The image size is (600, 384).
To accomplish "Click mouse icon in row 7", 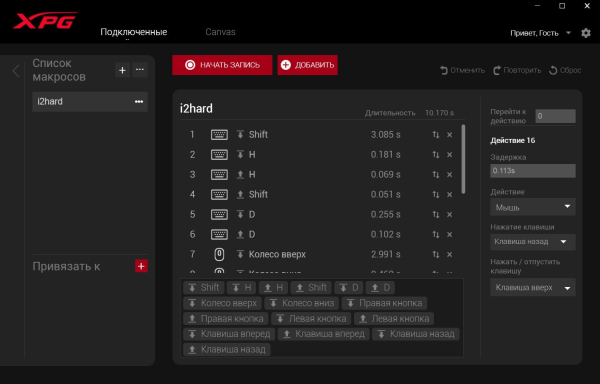I will [219, 254].
